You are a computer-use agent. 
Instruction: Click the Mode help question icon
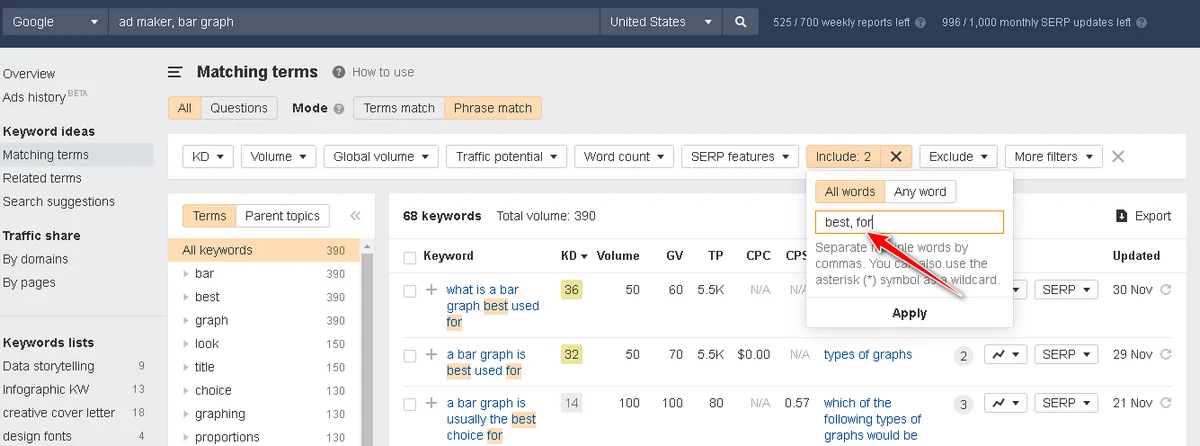(339, 108)
